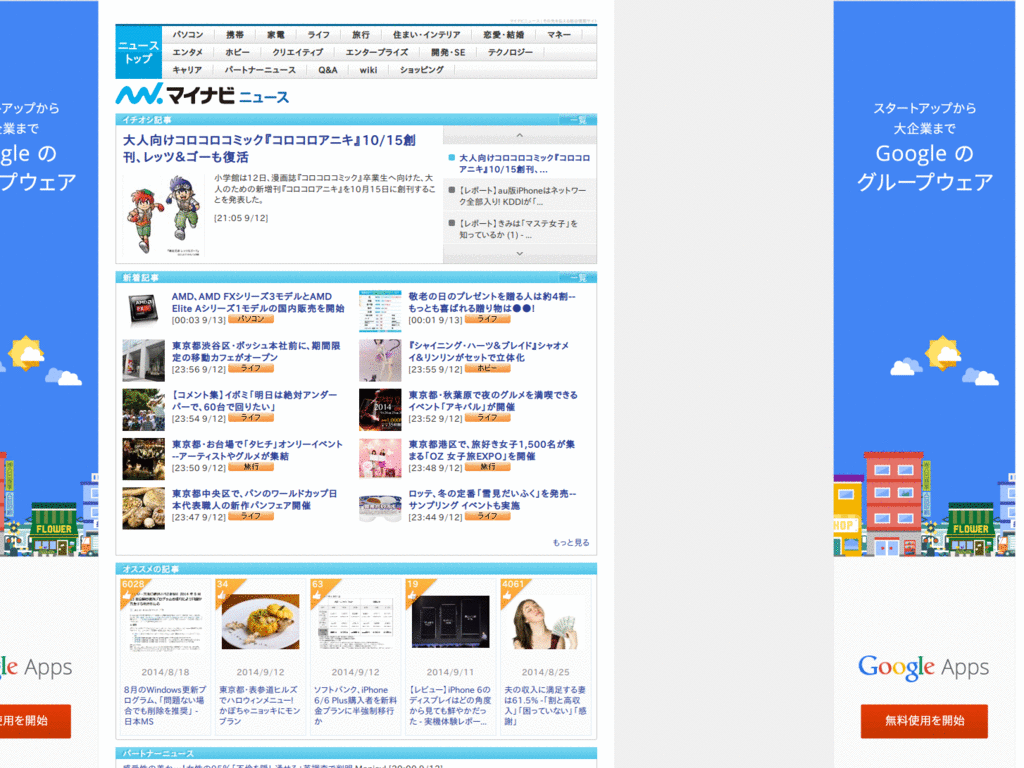Open the シャイニング・ハーツ figure article
1024x768 pixels.
[488, 351]
